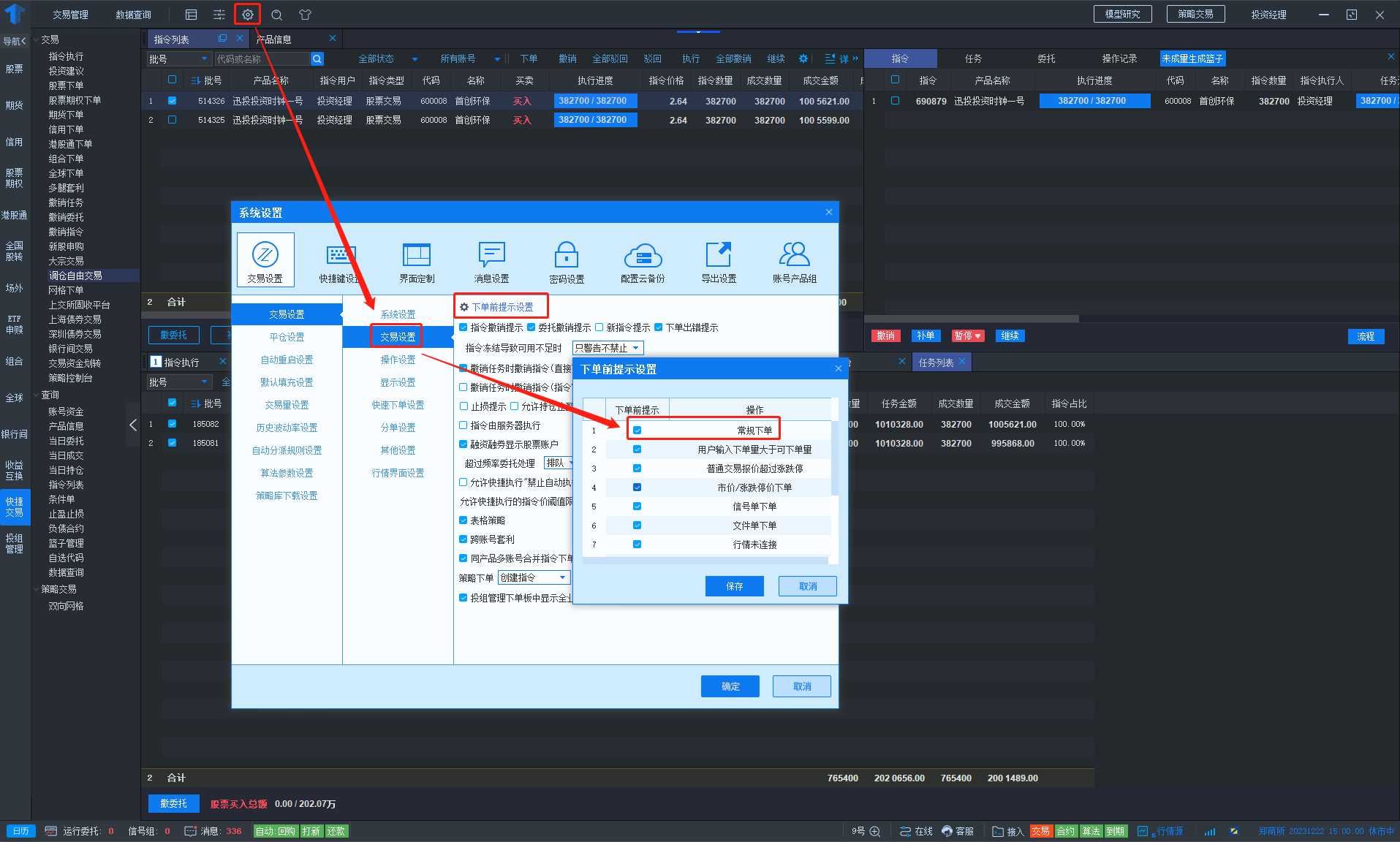Toggle 行情未连接 checkbox
This screenshot has height=842, width=1400.
coord(637,545)
